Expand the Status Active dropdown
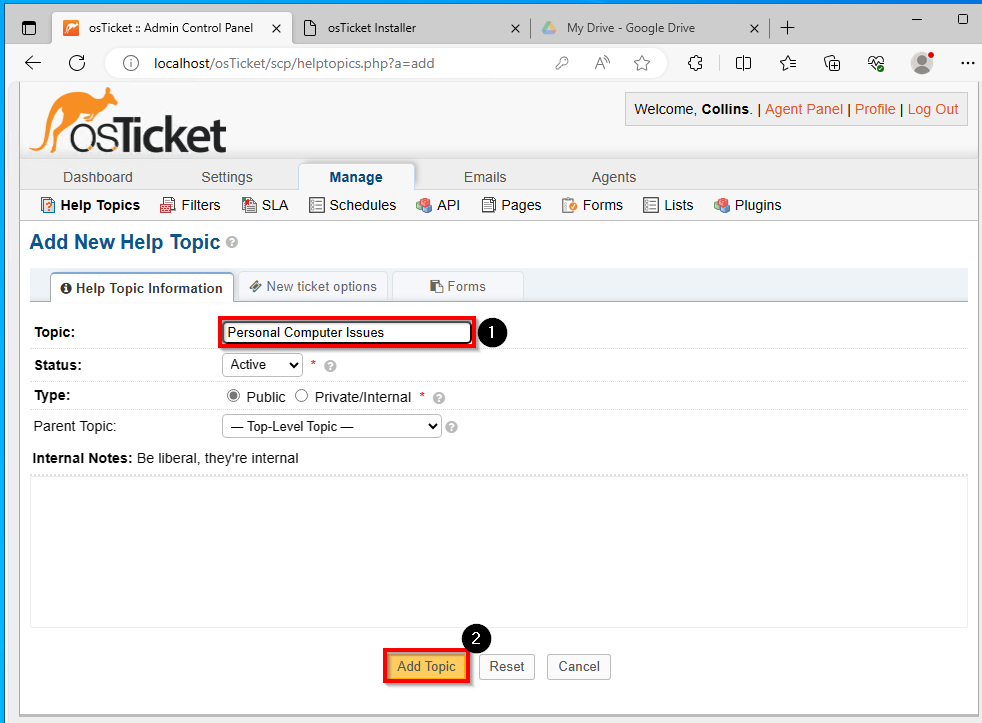This screenshot has width=982, height=723. click(x=262, y=365)
